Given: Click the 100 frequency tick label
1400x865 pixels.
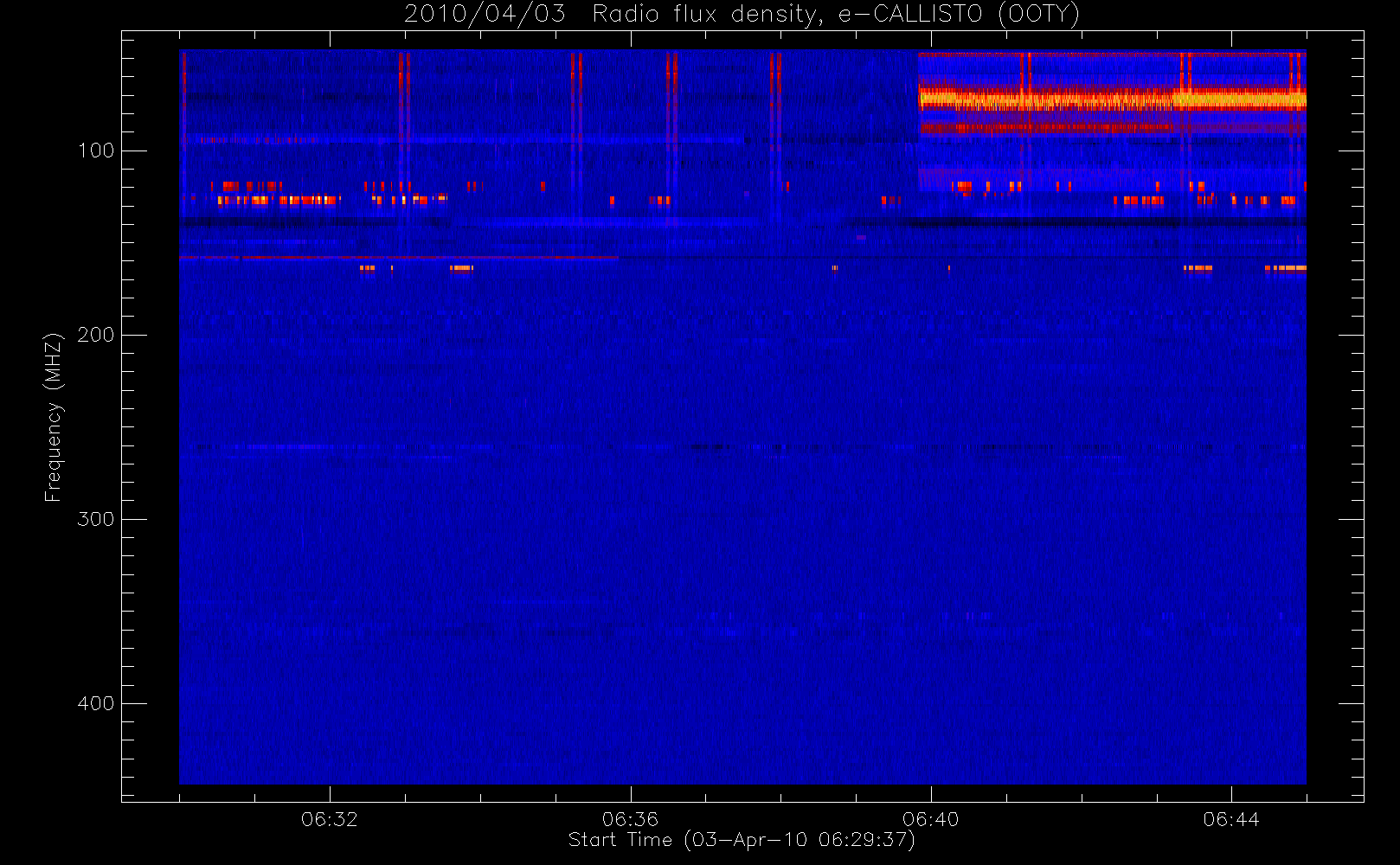Looking at the screenshot, I should click(96, 151).
